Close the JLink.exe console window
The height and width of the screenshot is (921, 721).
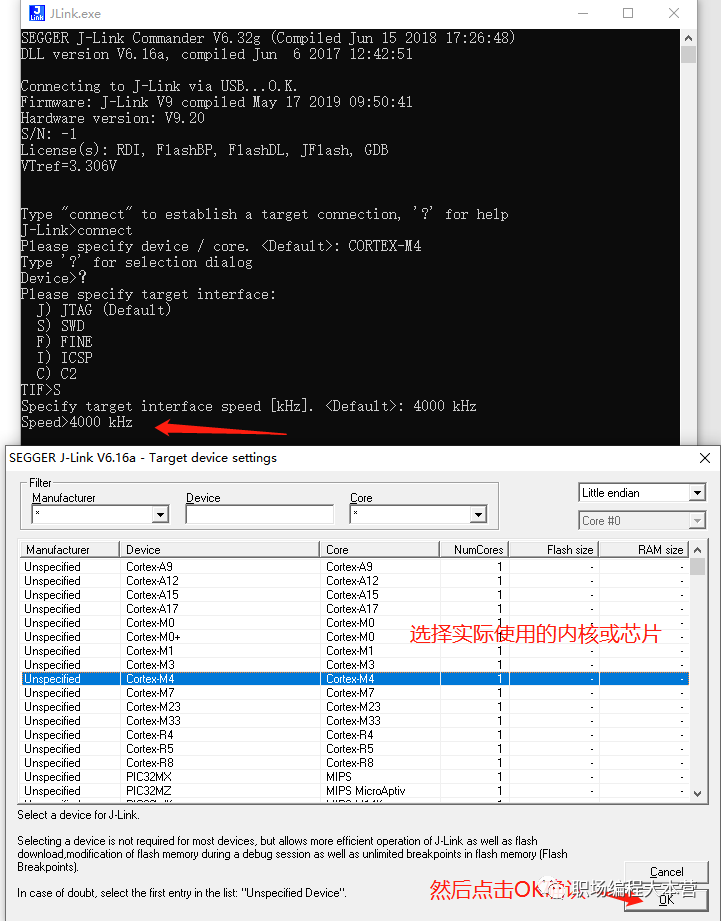point(673,13)
